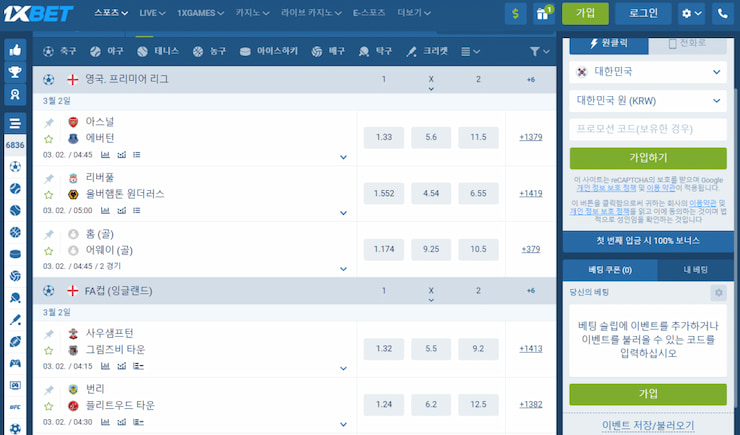Select the volleyball icon in left sidebar
Image resolution: width=740 pixels, height=435 pixels.
[x=15, y=276]
